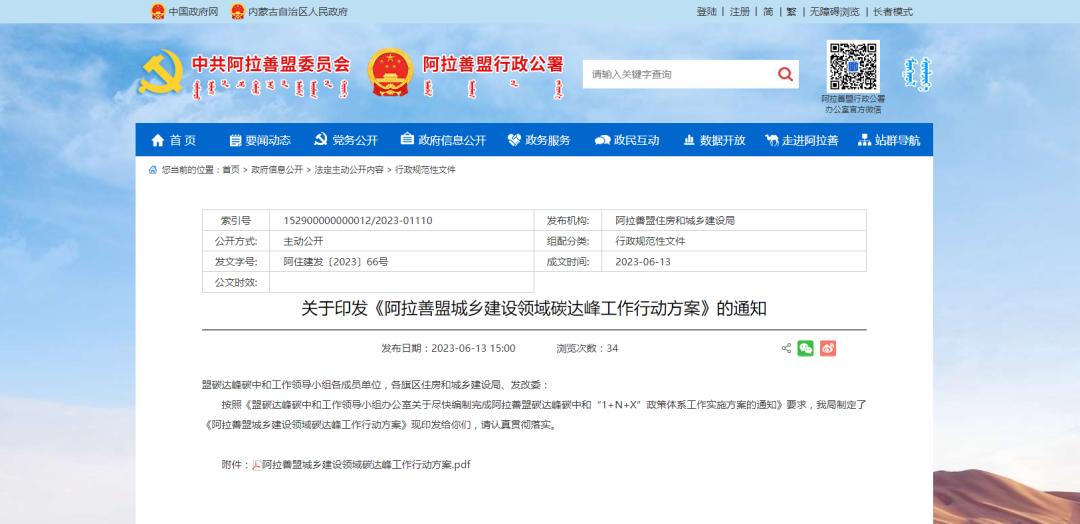Click the generic share icon
Image resolution: width=1080 pixels, height=524 pixels.
coord(786,348)
